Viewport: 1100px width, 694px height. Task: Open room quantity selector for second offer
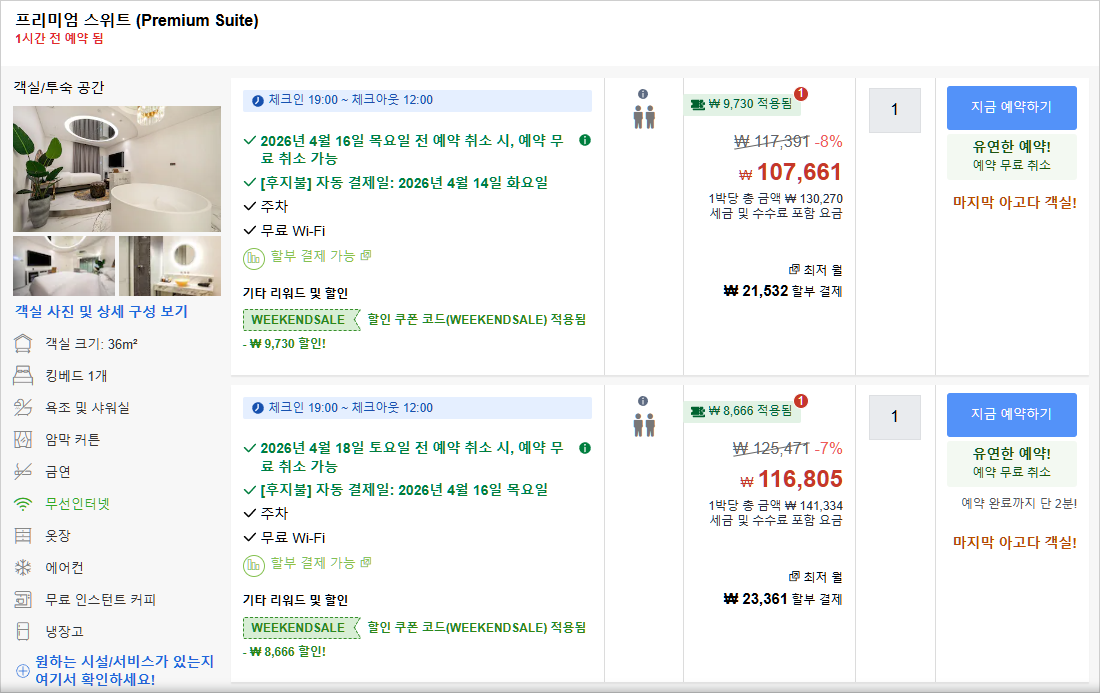[894, 417]
